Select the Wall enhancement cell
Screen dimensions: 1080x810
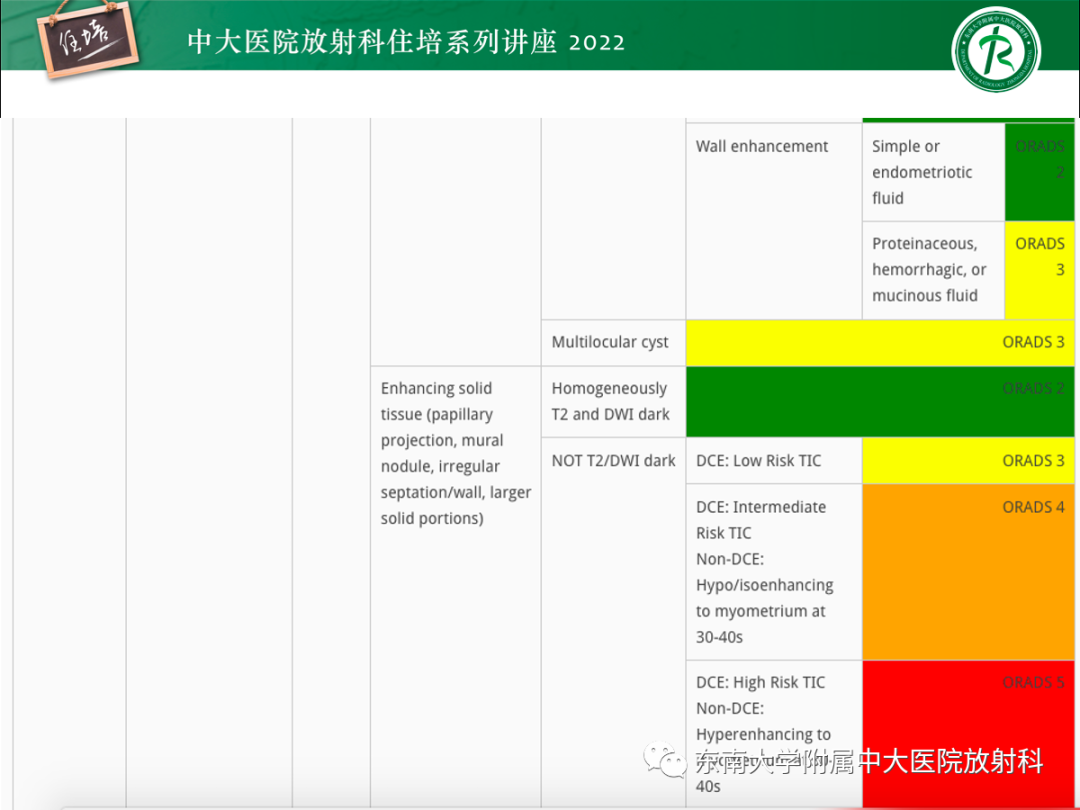click(773, 221)
